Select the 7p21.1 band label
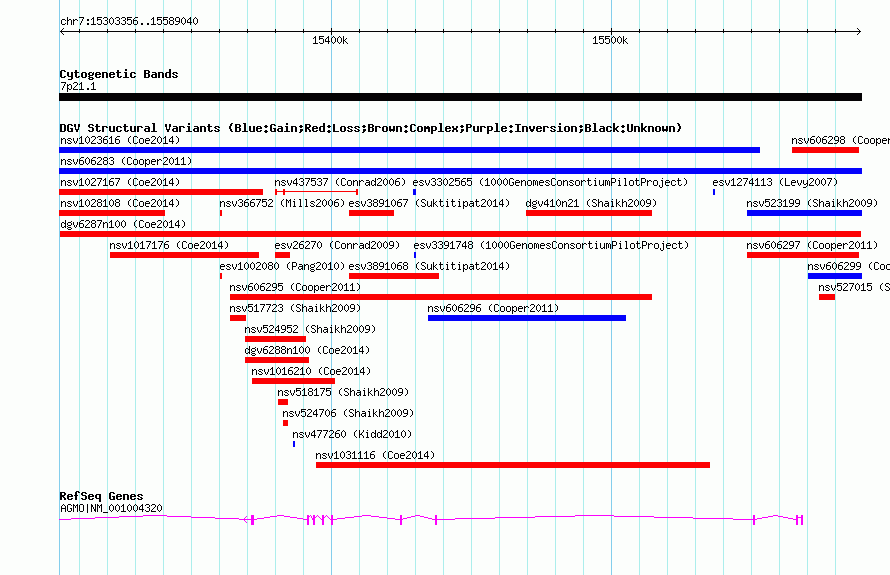Screen dimensions: 890x575 pos(78,86)
